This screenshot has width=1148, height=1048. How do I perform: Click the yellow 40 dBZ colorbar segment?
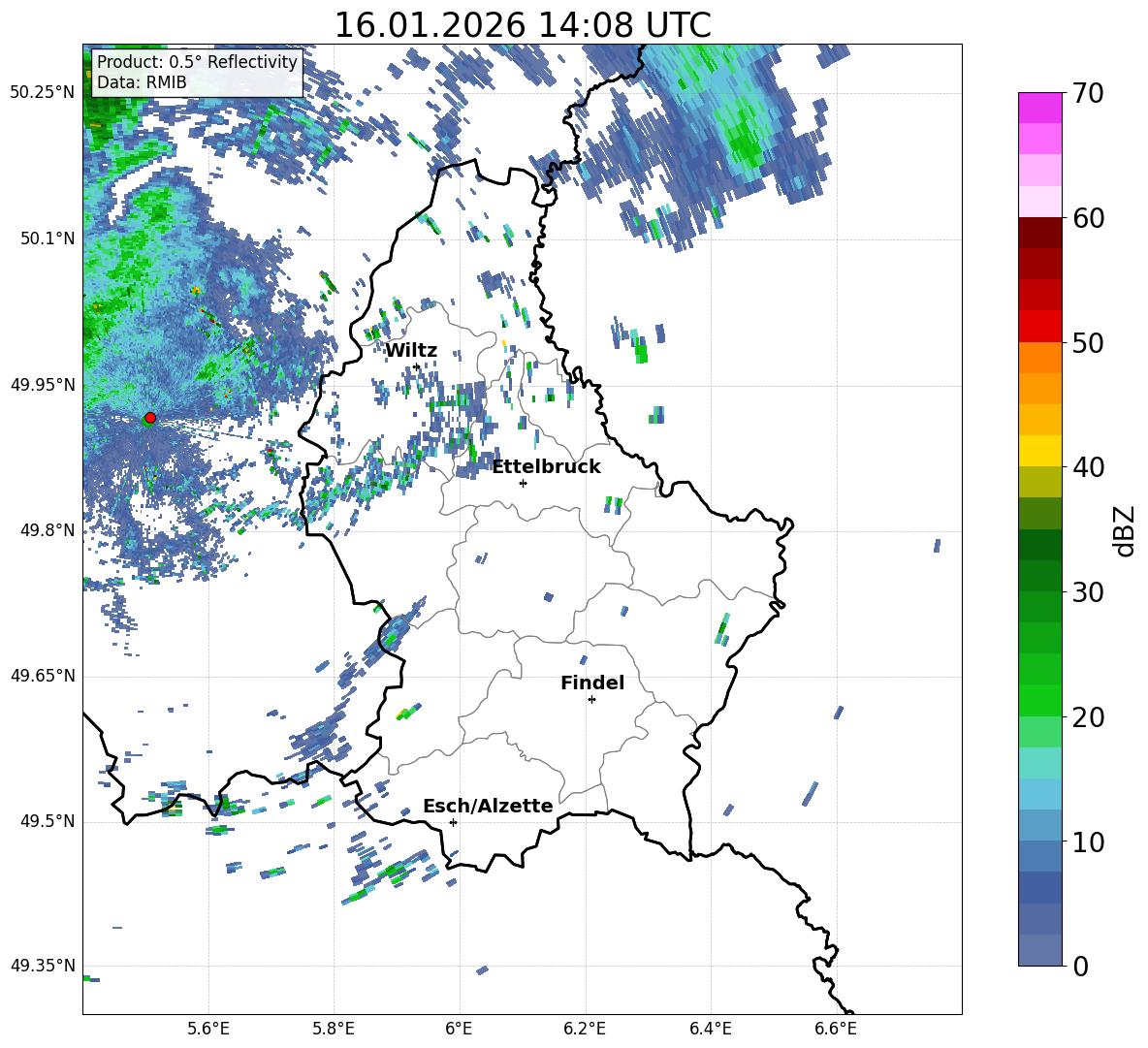pos(1039,451)
